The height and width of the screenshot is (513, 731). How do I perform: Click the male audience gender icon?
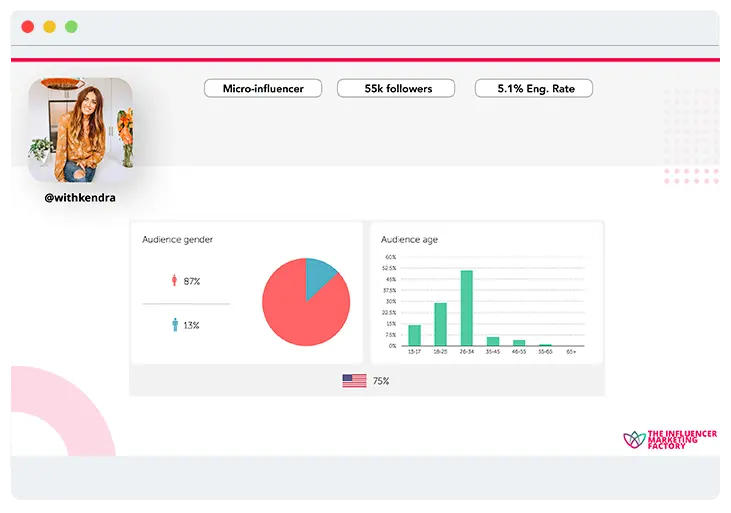[x=175, y=325]
